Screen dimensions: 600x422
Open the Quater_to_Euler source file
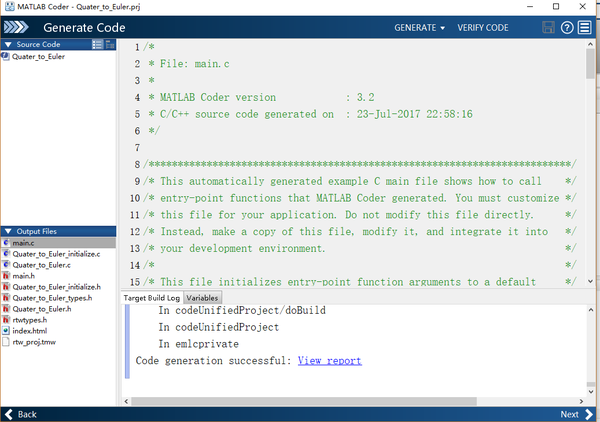coord(38,57)
